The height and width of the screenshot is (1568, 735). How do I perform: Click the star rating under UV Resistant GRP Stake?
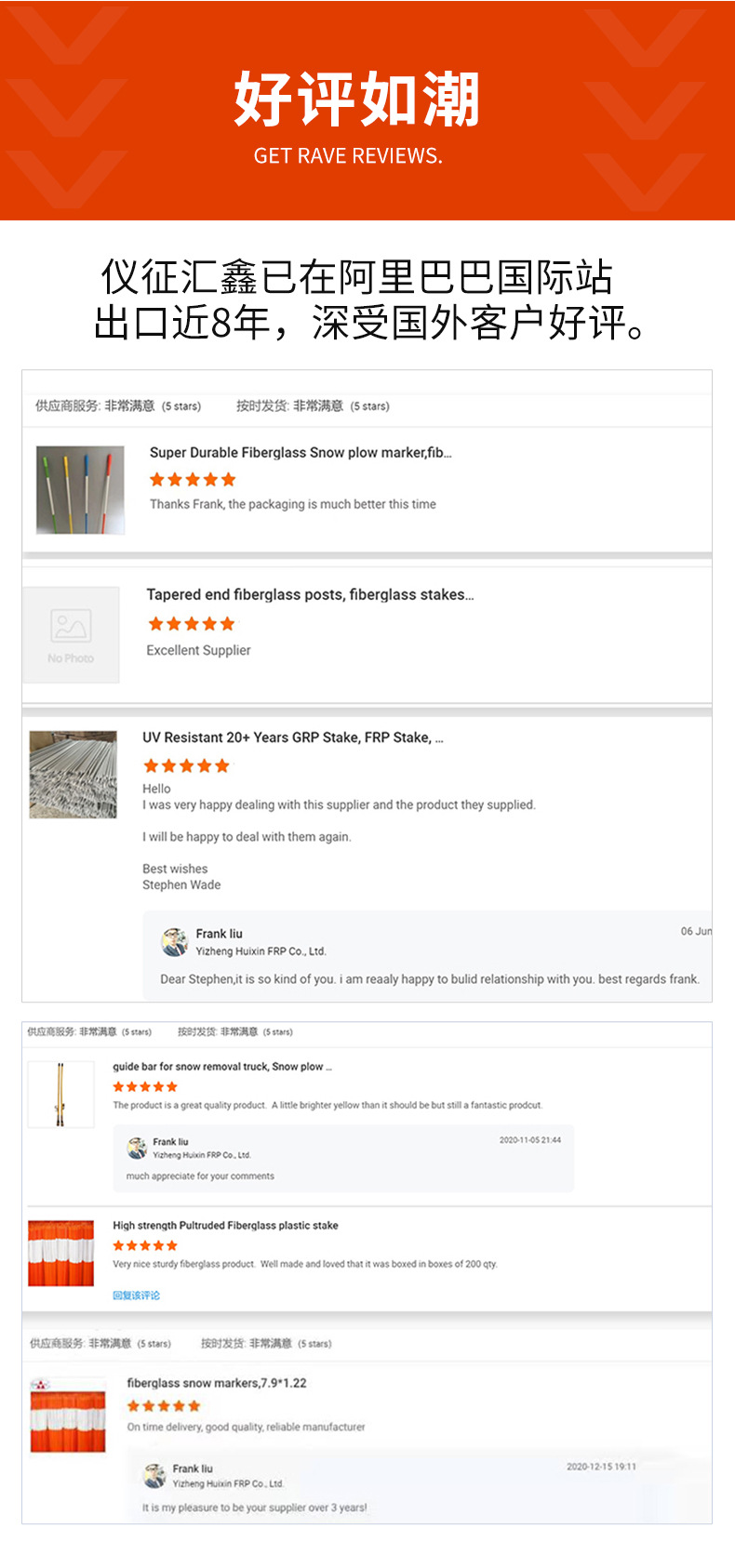click(186, 766)
